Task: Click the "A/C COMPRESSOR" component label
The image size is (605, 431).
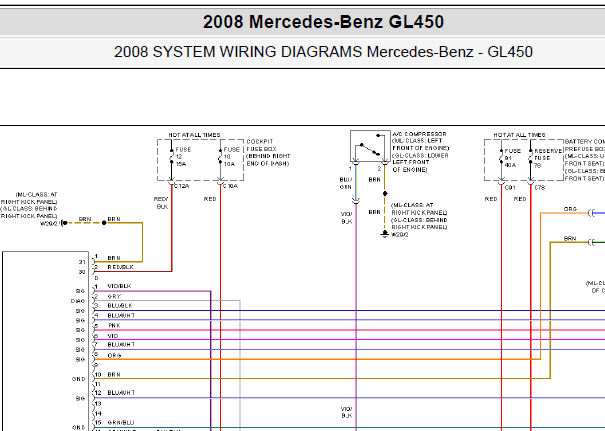Action: (x=419, y=134)
